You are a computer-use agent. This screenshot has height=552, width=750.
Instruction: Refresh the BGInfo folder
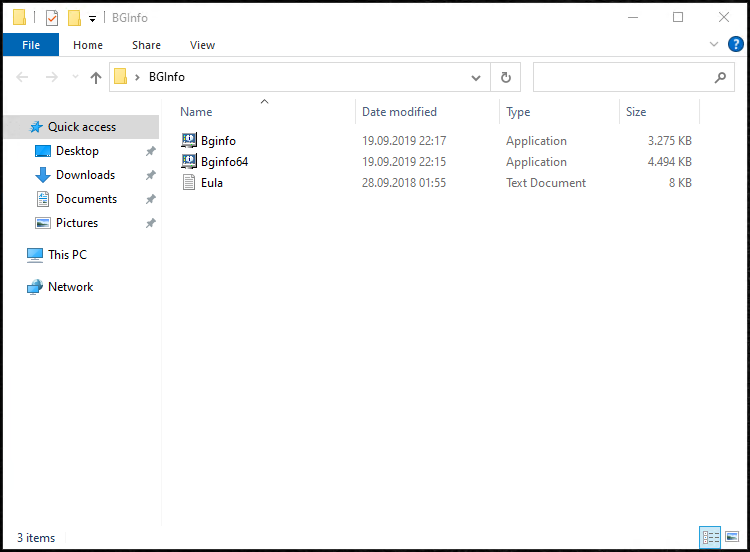(506, 77)
